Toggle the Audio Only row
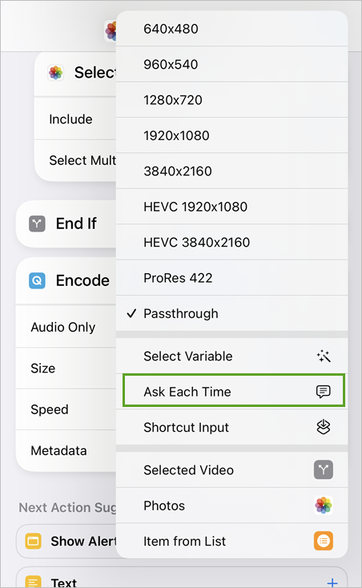Screen dimensions: 362x588 click(66, 327)
